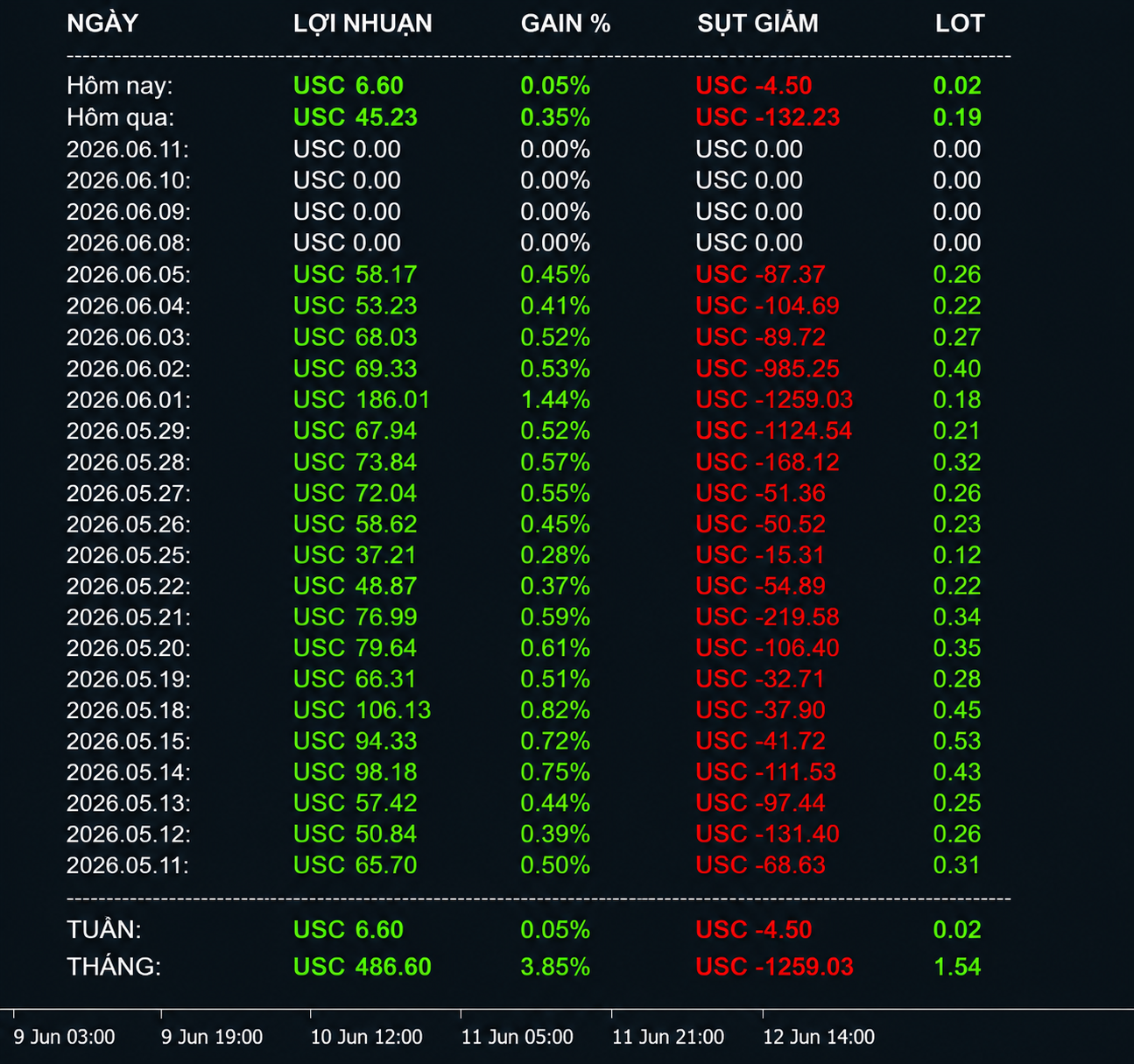The width and height of the screenshot is (1134, 1064).
Task: Select date row 2026.06.08
Action: (128, 243)
